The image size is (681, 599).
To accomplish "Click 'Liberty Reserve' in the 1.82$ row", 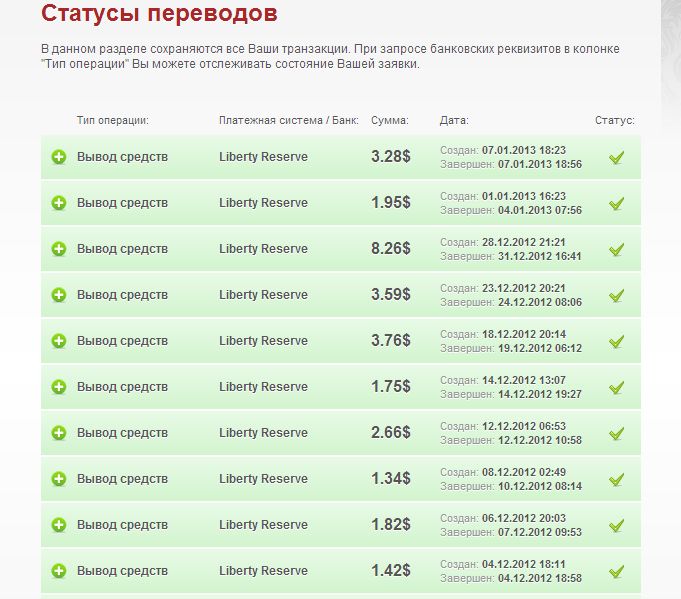I will [x=263, y=525].
